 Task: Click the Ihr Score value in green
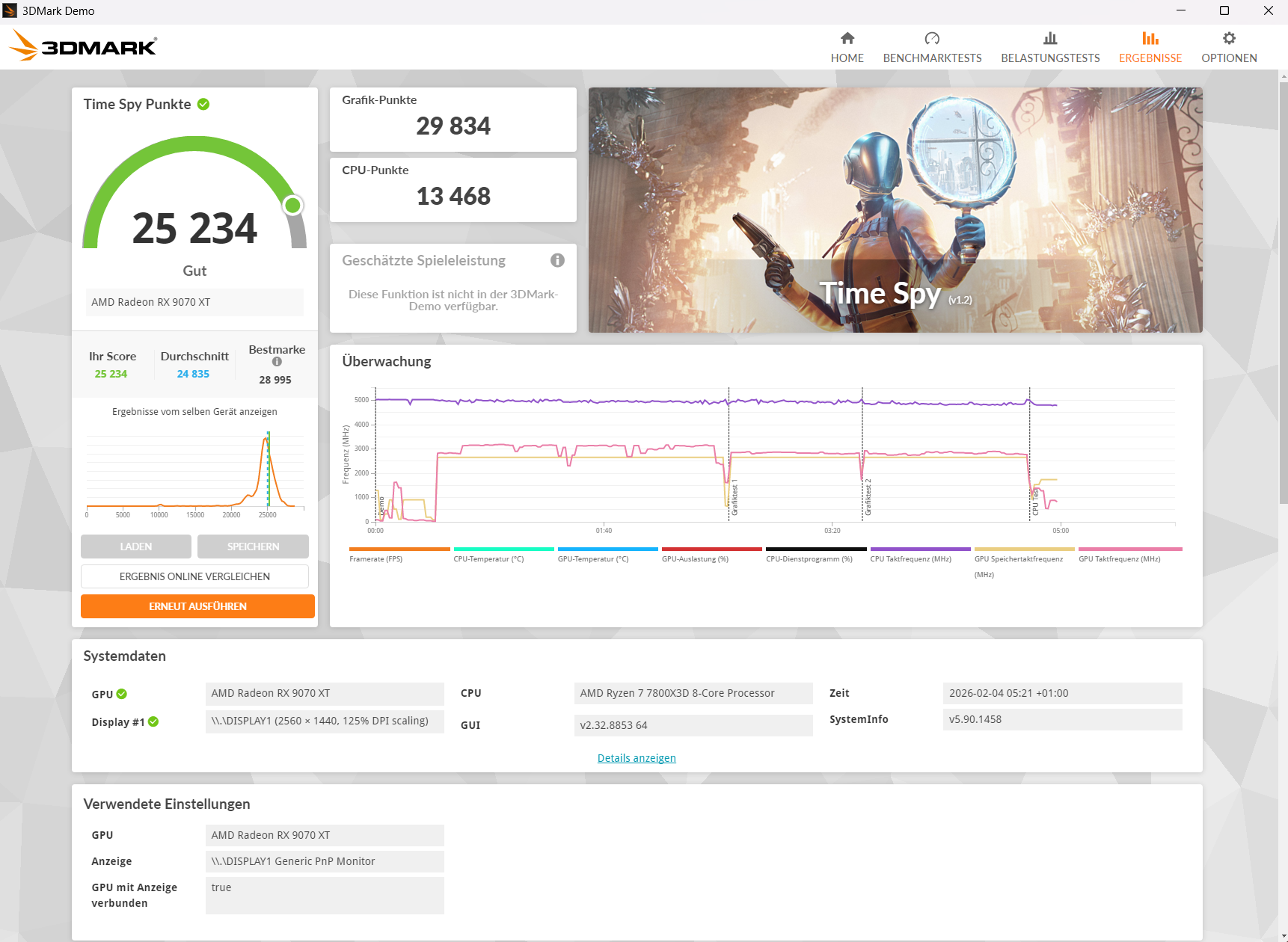(111, 374)
